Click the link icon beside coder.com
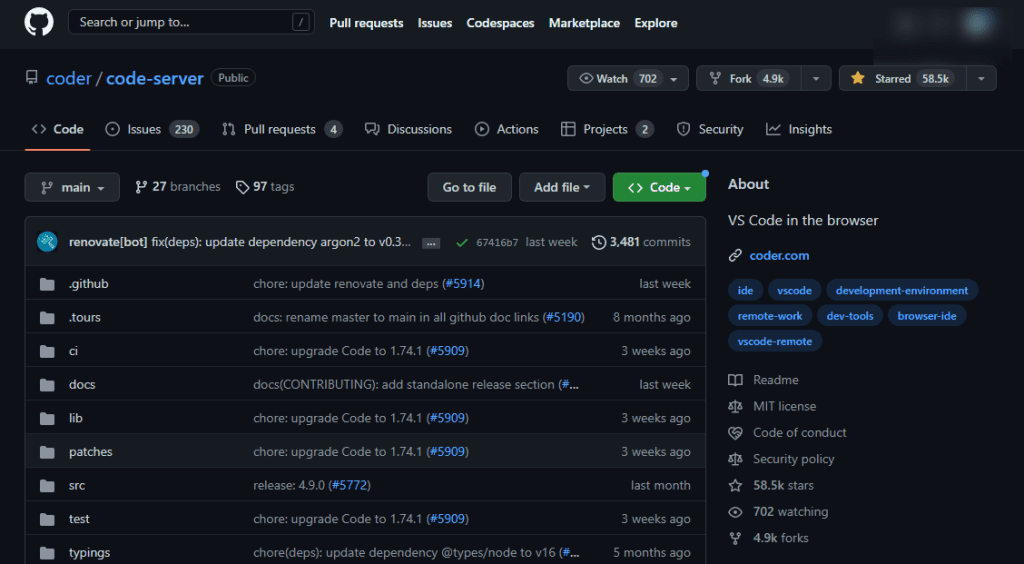This screenshot has height=564, width=1024. (735, 256)
